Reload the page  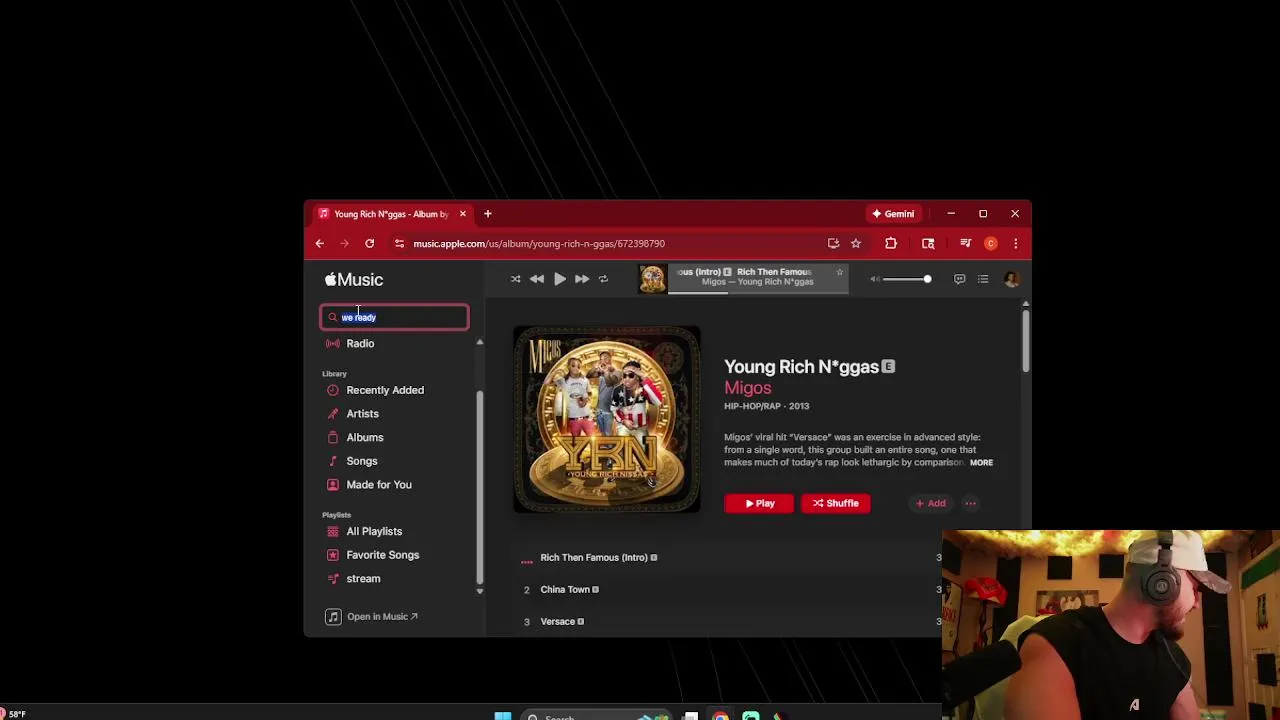369,243
